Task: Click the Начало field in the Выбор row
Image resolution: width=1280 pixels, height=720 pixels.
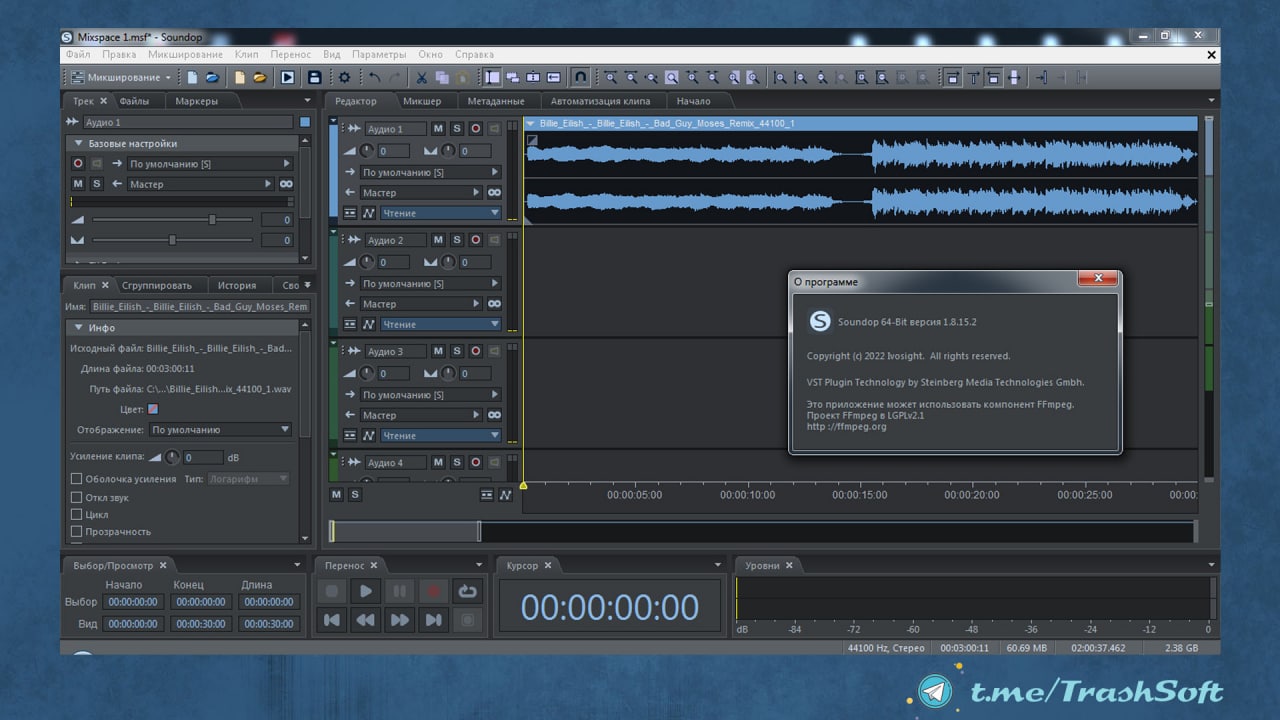Action: click(x=133, y=602)
